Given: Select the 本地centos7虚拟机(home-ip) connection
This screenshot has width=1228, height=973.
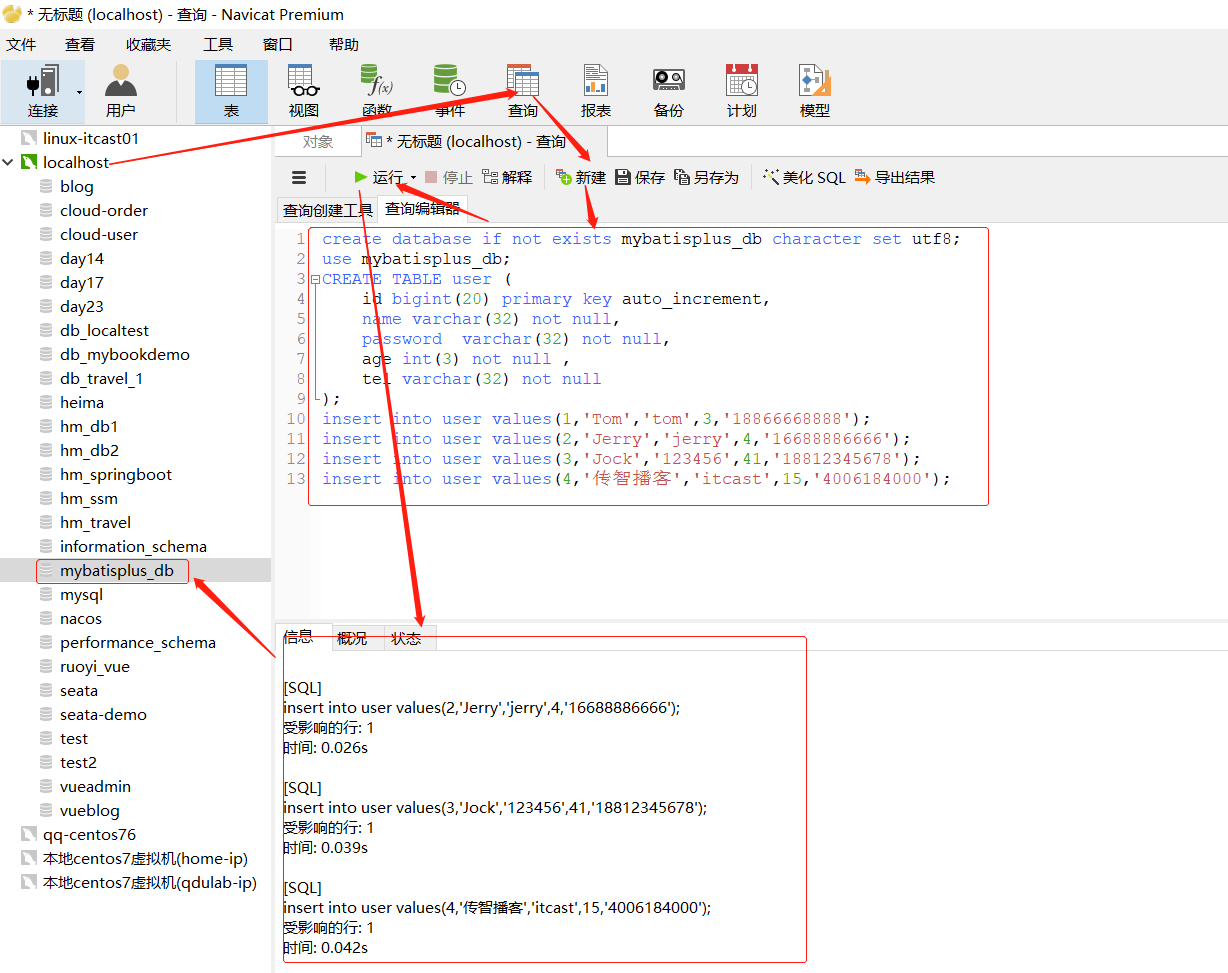Looking at the screenshot, I should click(145, 858).
